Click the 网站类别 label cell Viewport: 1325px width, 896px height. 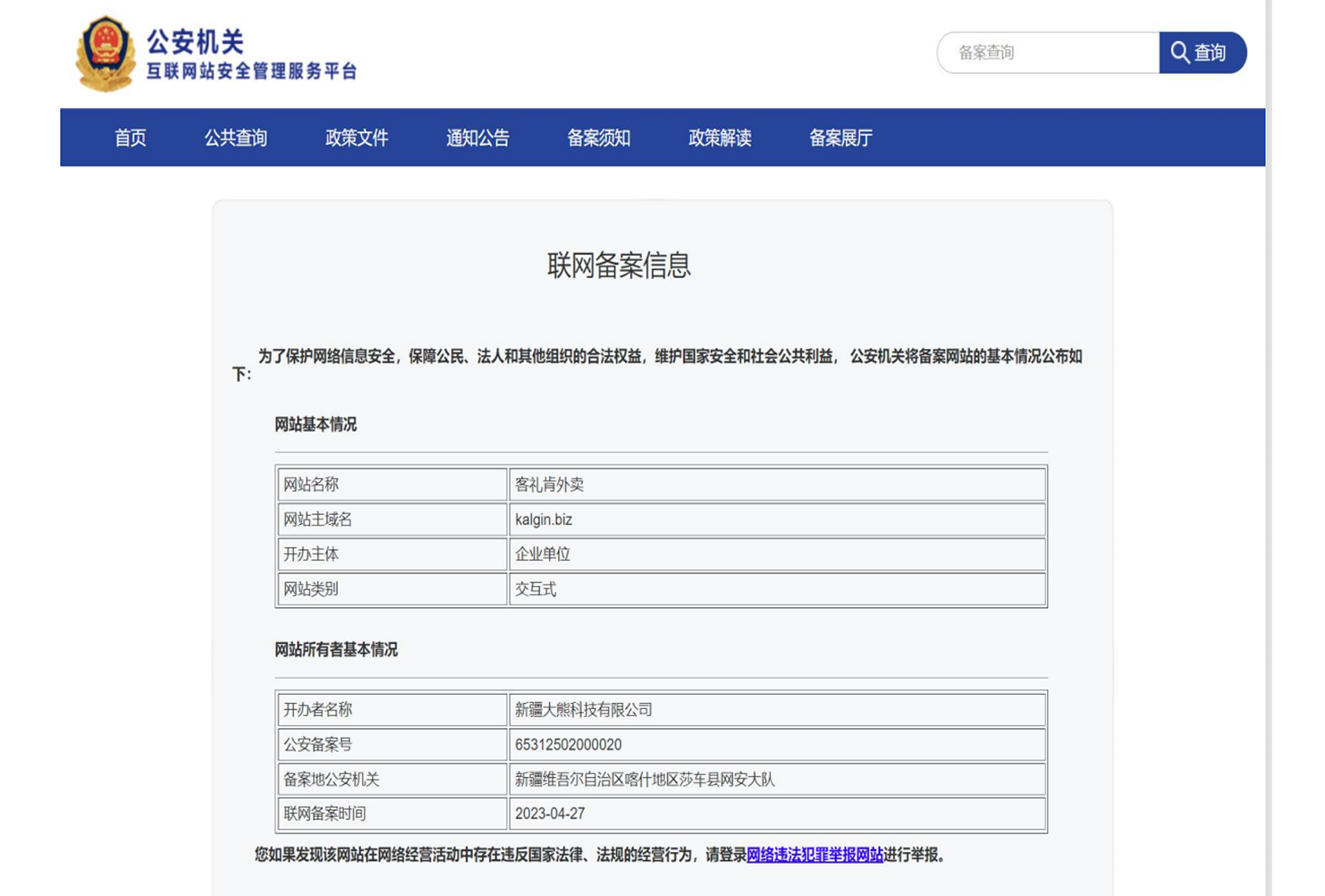392,589
